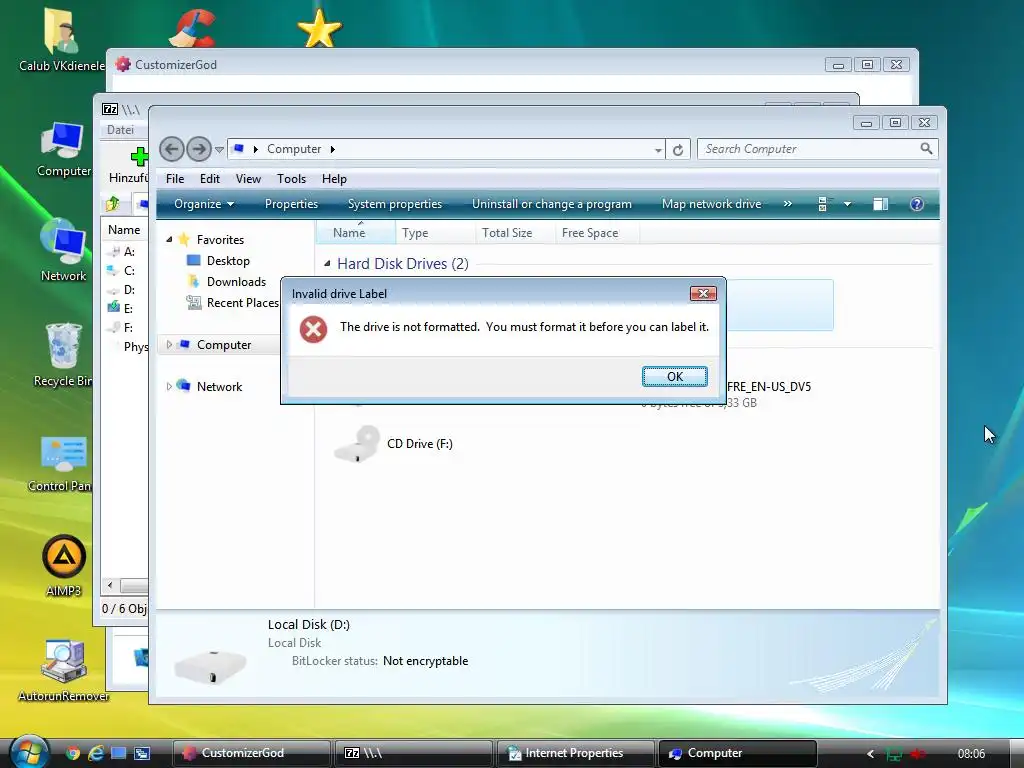Click the 7-Zip Hinzufügen plus icon

pos(139,156)
